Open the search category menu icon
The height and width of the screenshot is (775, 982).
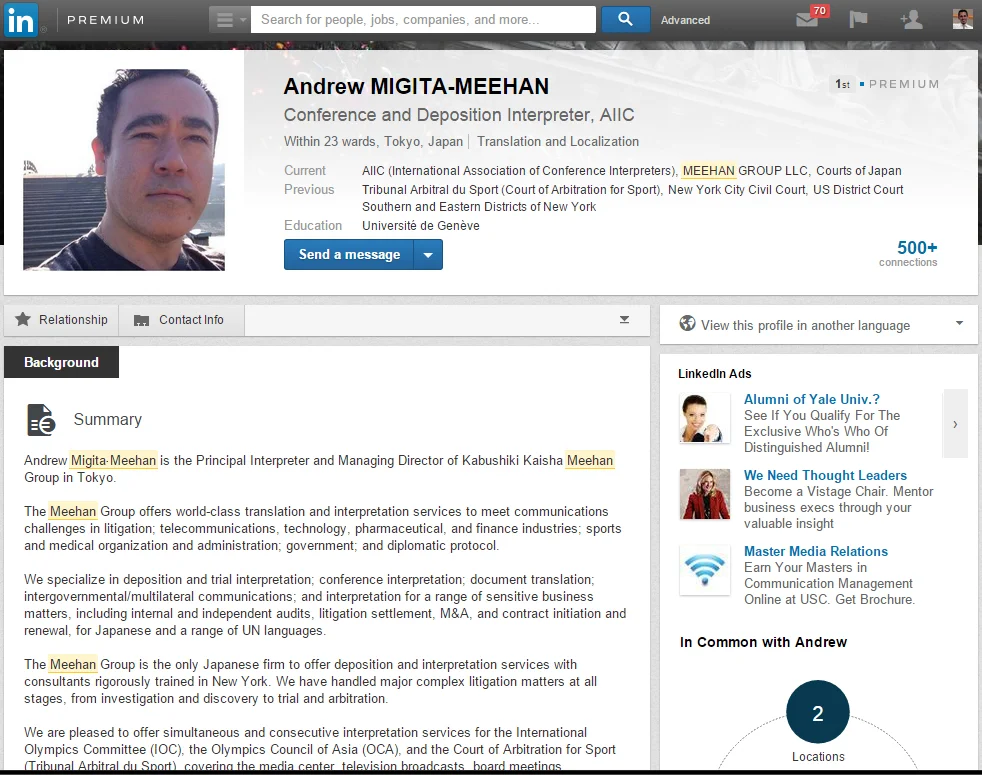point(229,19)
